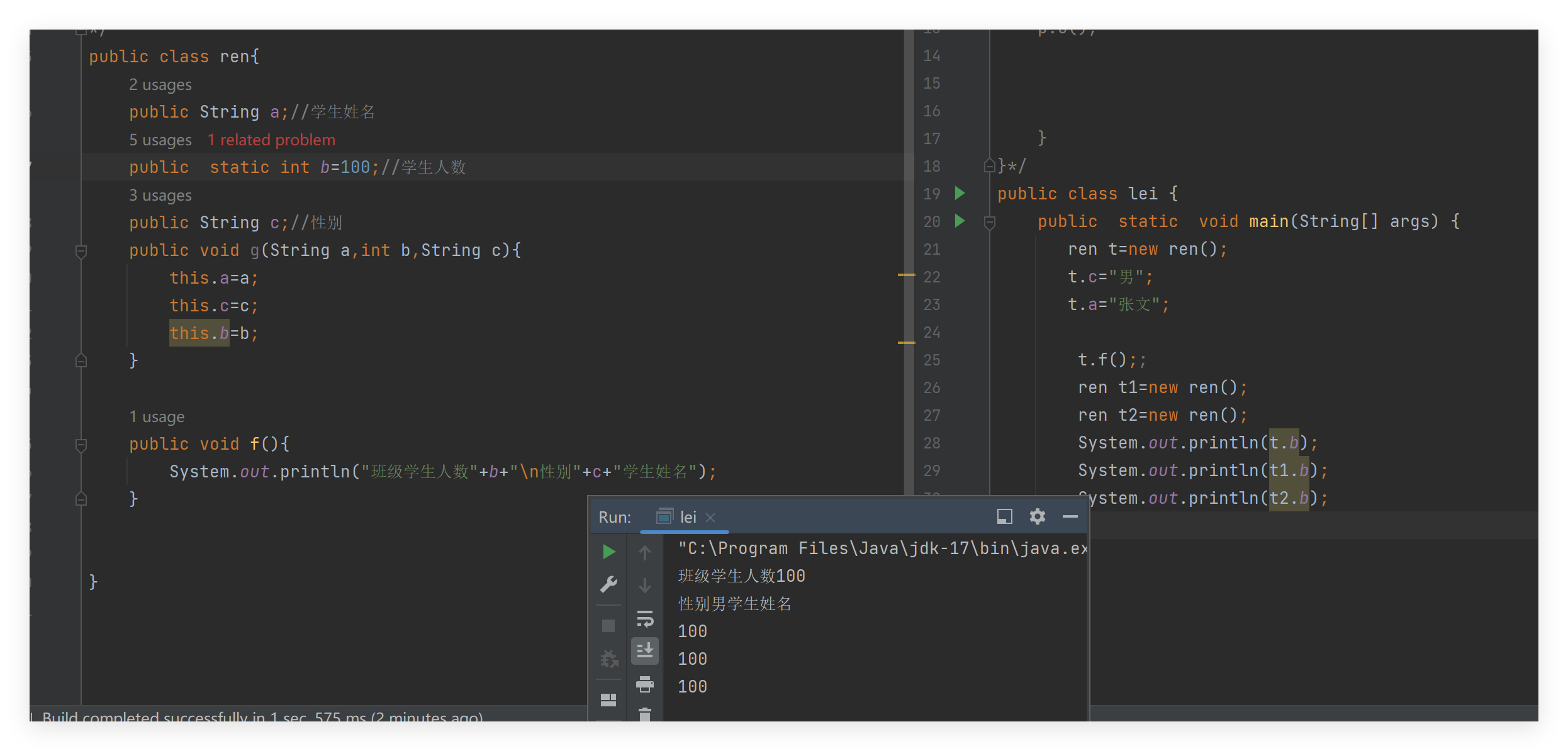Hide the Run tool window with the minus icon
1568x751 pixels.
[1070, 516]
